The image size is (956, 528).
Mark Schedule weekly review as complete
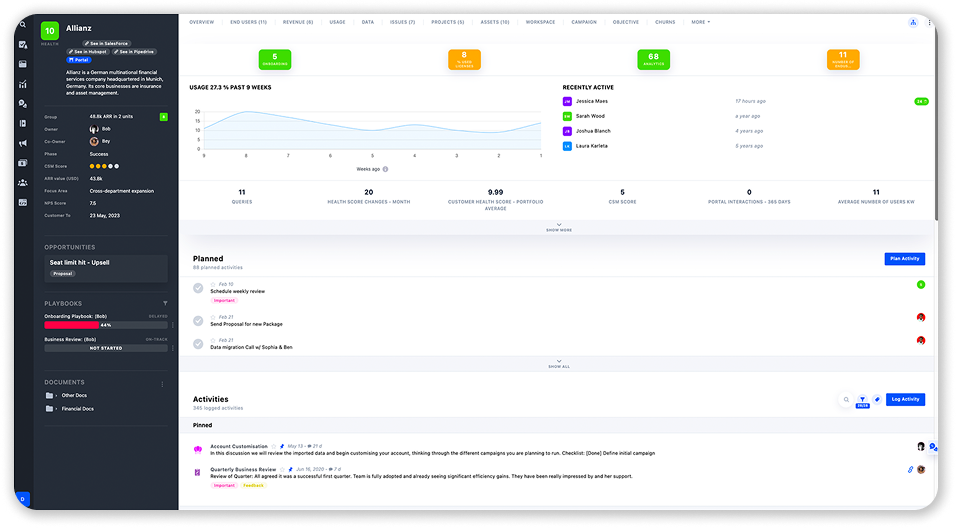tap(198, 288)
